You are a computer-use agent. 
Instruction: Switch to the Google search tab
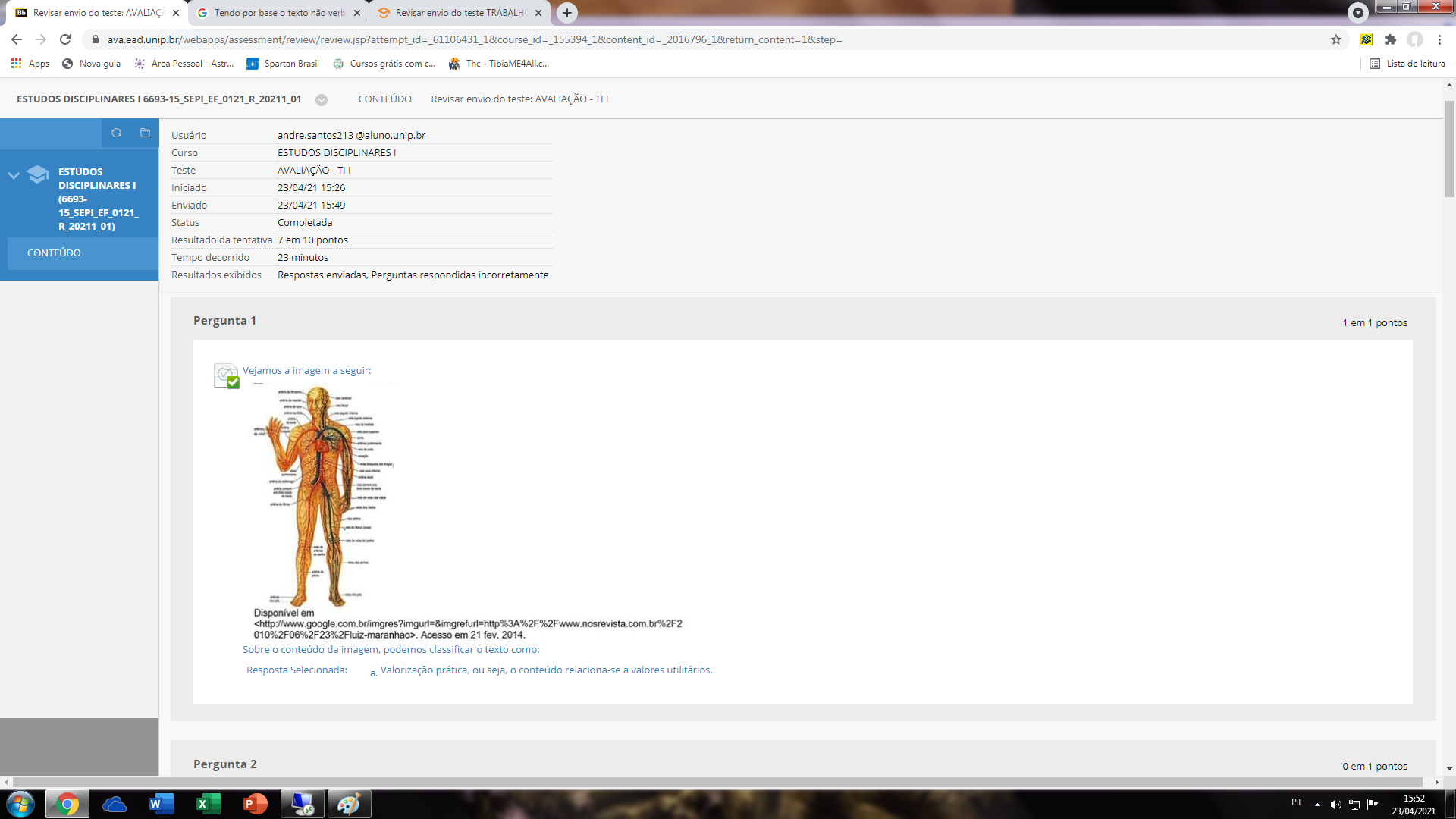coord(278,13)
